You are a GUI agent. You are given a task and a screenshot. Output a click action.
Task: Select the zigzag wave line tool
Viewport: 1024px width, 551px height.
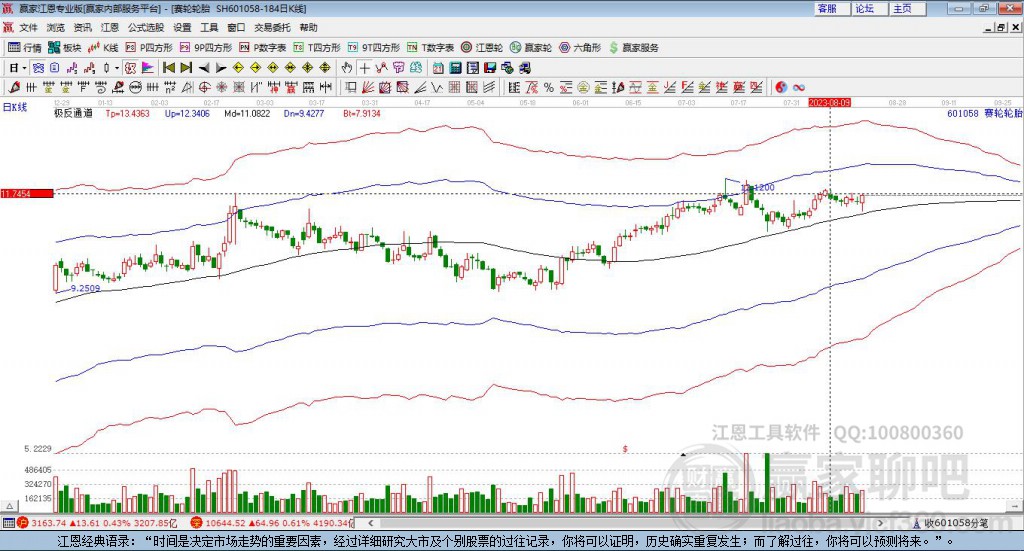point(436,87)
